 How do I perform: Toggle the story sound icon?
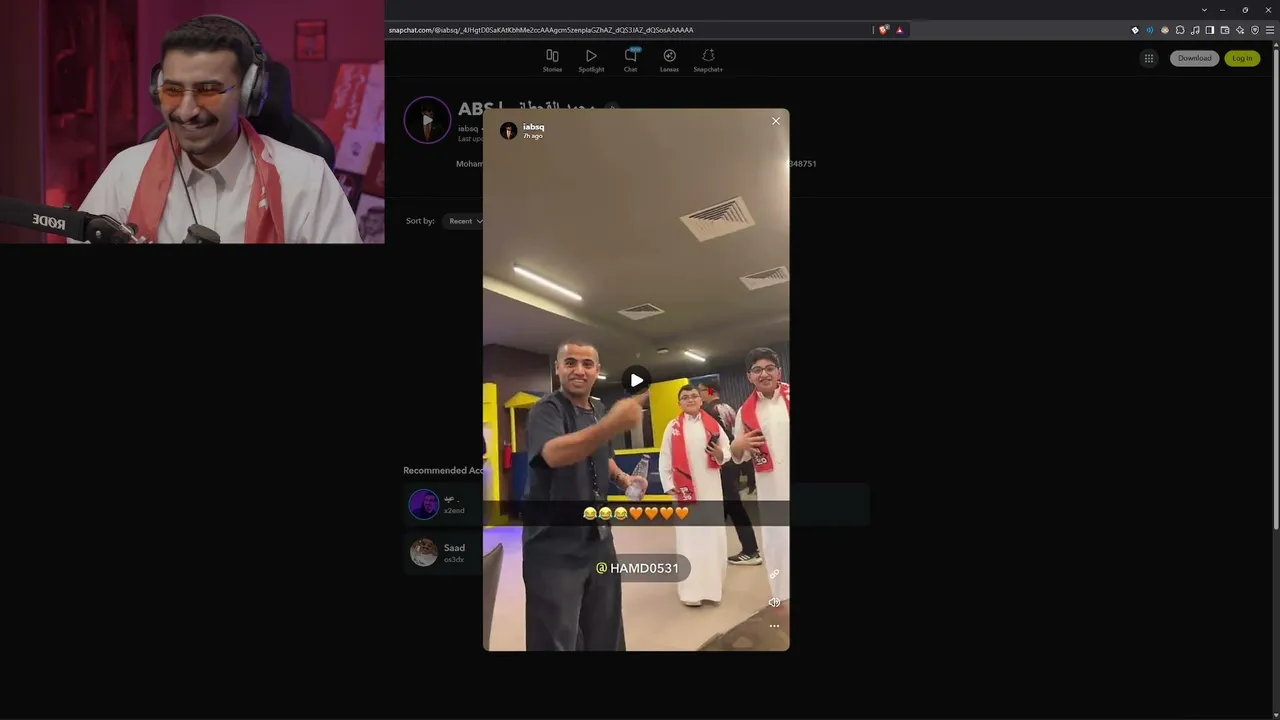(774, 602)
